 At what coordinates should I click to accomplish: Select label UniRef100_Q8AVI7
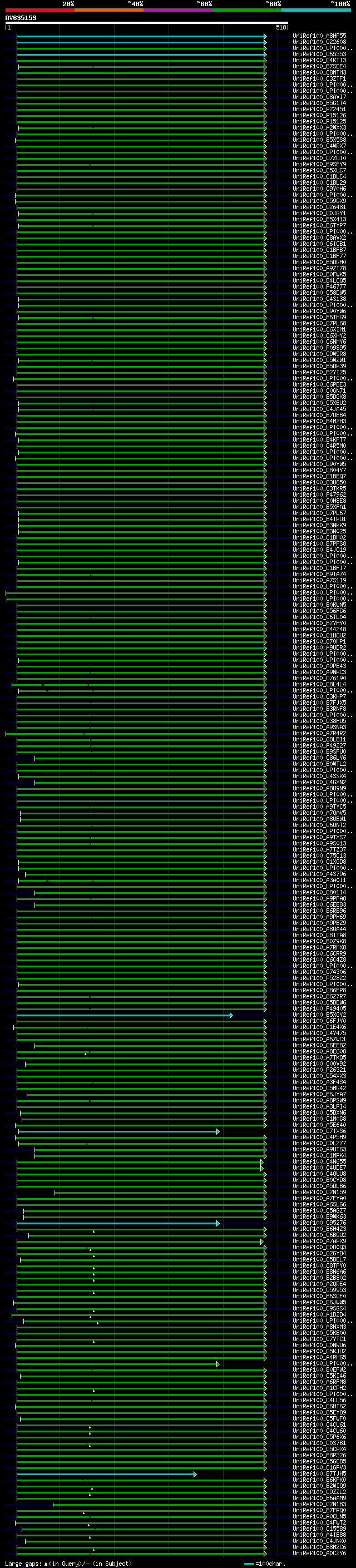[x=319, y=97]
